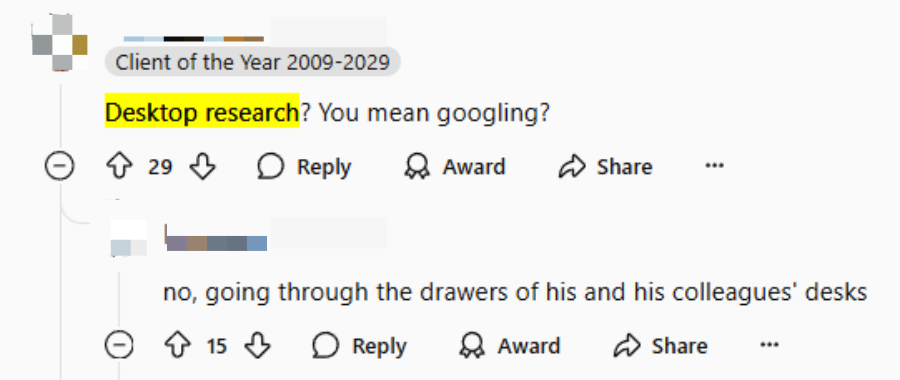This screenshot has height=380, width=900.
Task: Upvote the reply about colleagues' desks
Action: click(x=177, y=346)
